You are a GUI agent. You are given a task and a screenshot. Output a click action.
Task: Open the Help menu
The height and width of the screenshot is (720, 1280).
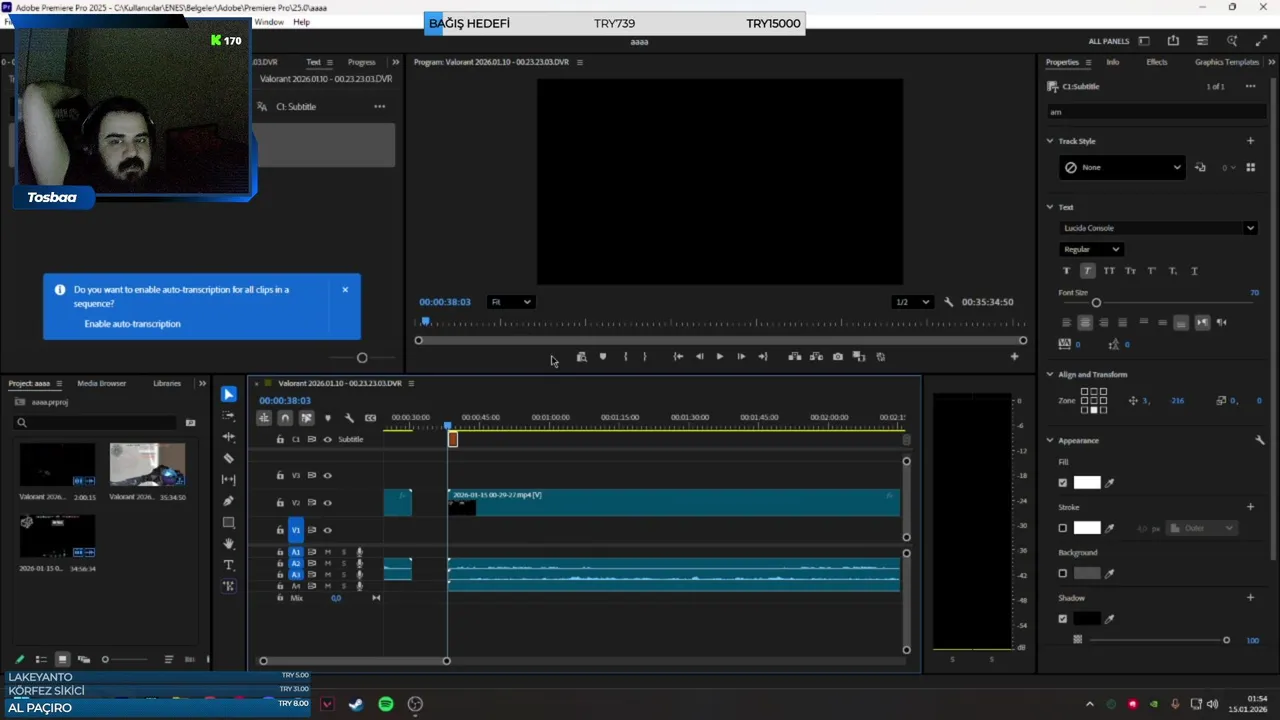click(301, 22)
